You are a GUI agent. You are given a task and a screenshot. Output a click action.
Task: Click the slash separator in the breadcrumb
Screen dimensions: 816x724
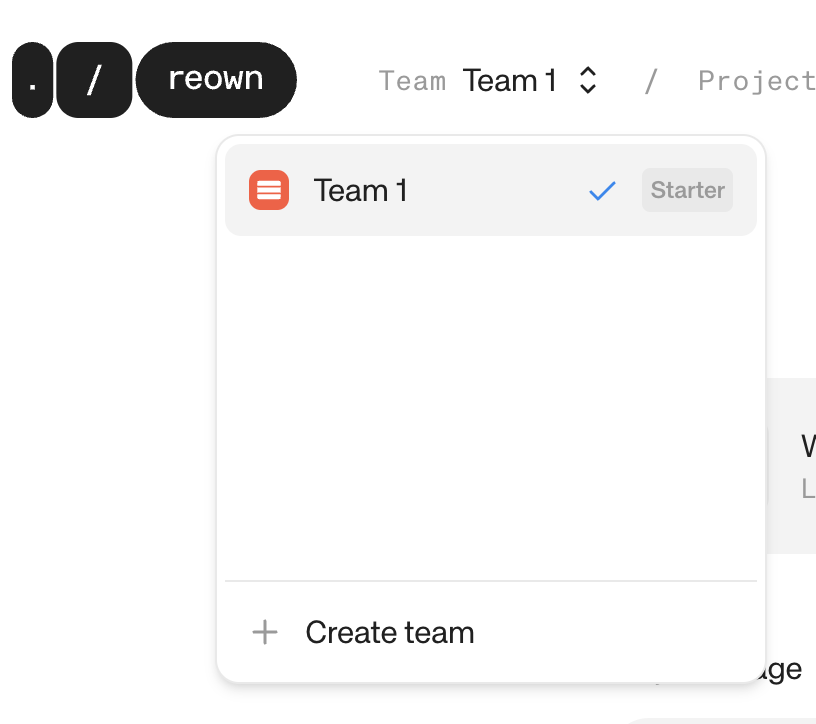(x=650, y=80)
